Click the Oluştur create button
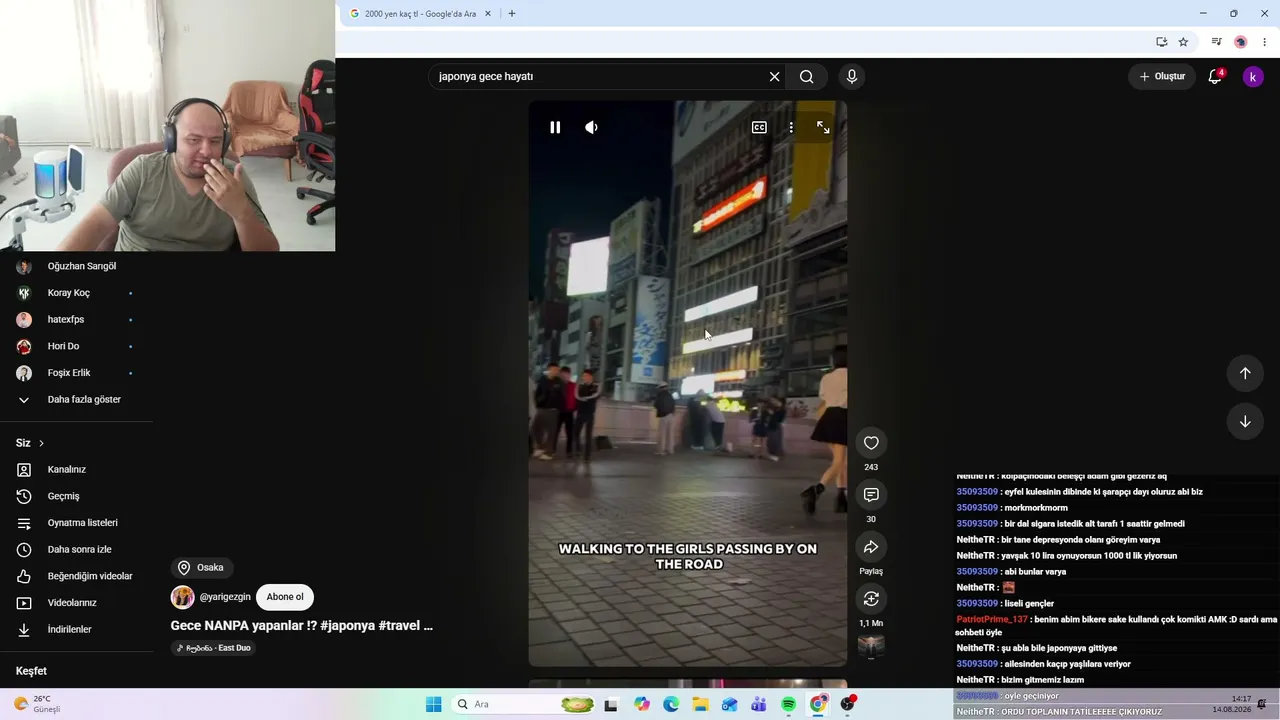 1162,76
